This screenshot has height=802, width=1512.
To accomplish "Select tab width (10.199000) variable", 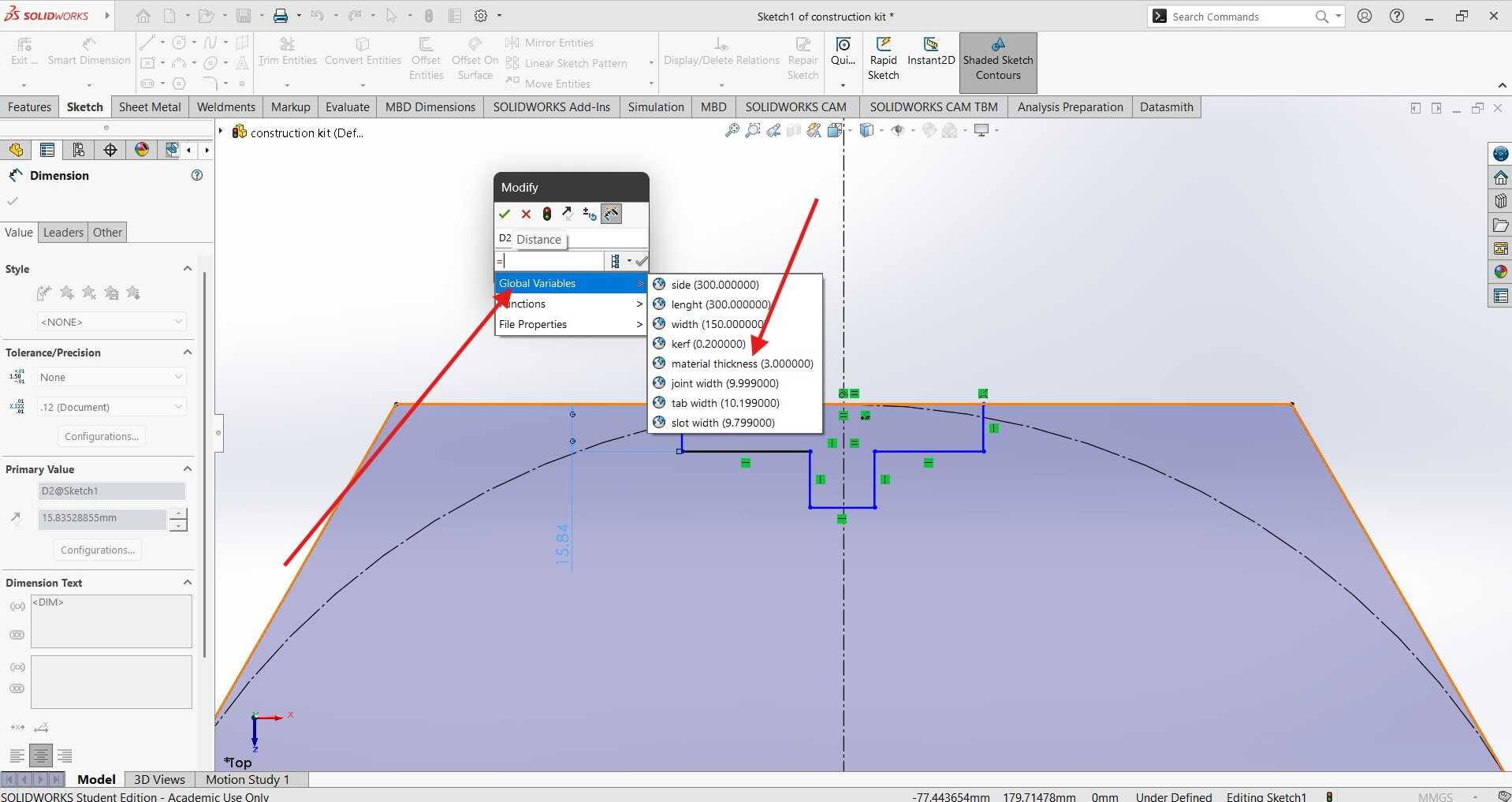I will [735, 403].
